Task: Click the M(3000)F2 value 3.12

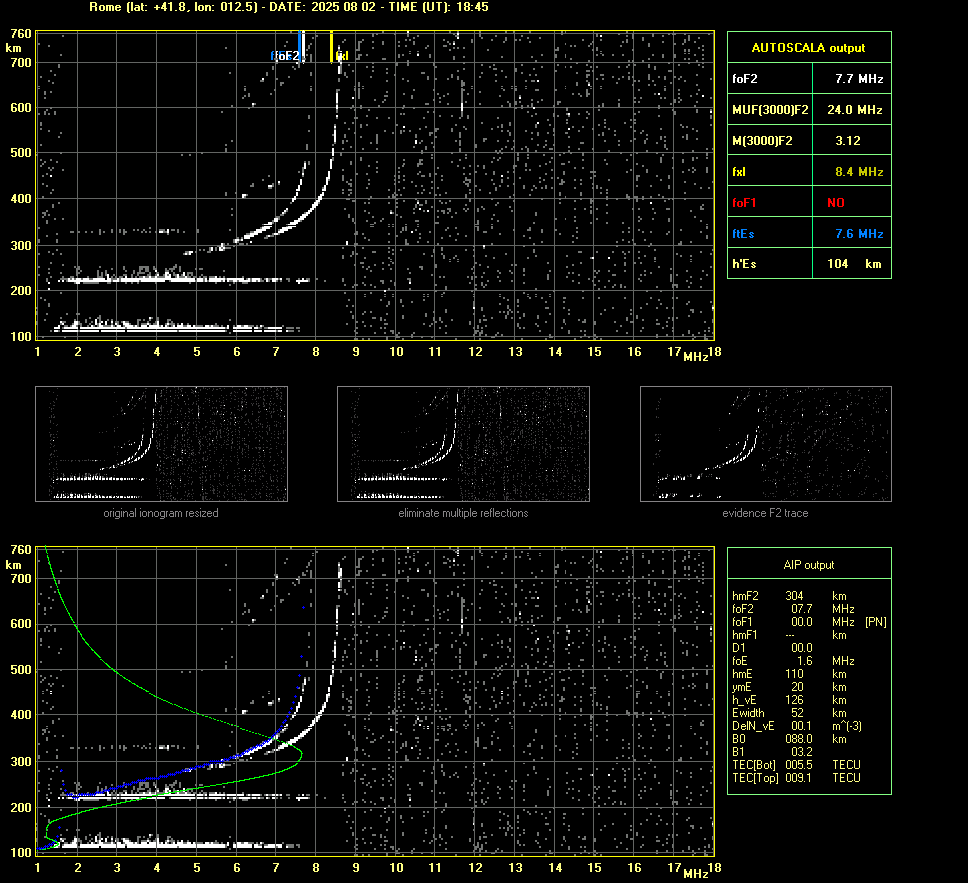Action: 848,141
